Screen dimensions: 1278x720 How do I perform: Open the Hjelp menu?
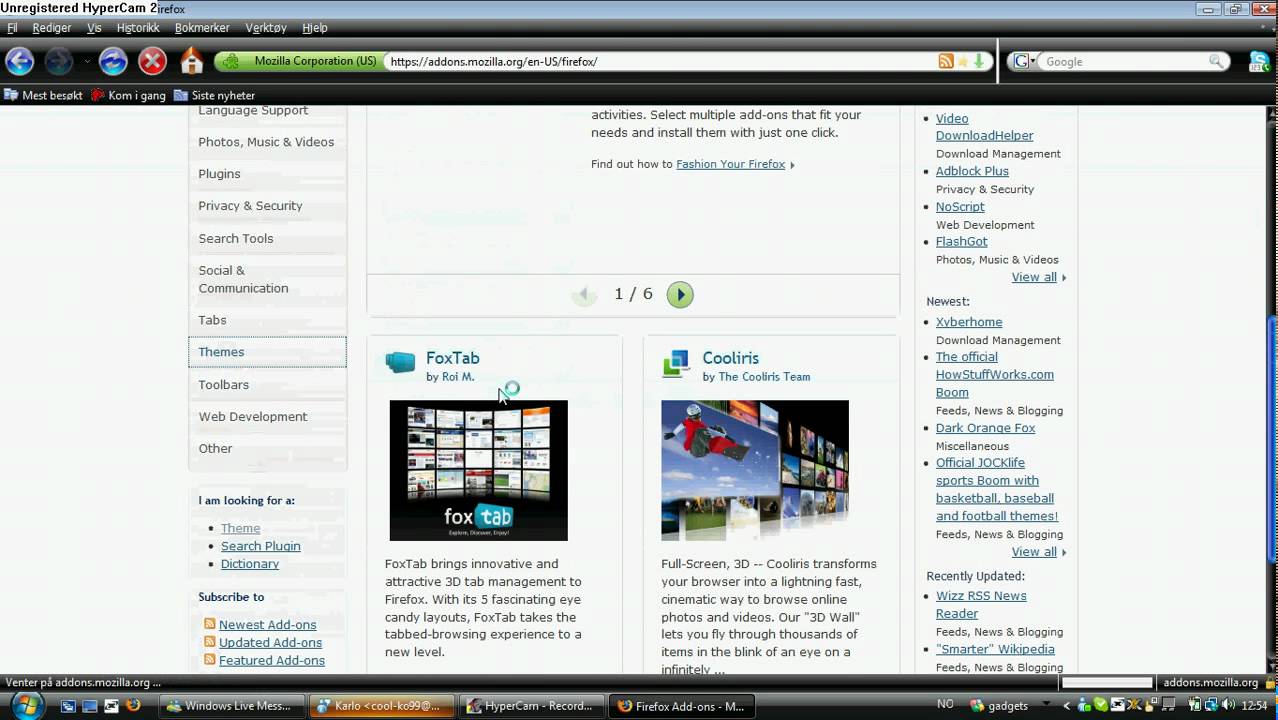click(x=315, y=28)
